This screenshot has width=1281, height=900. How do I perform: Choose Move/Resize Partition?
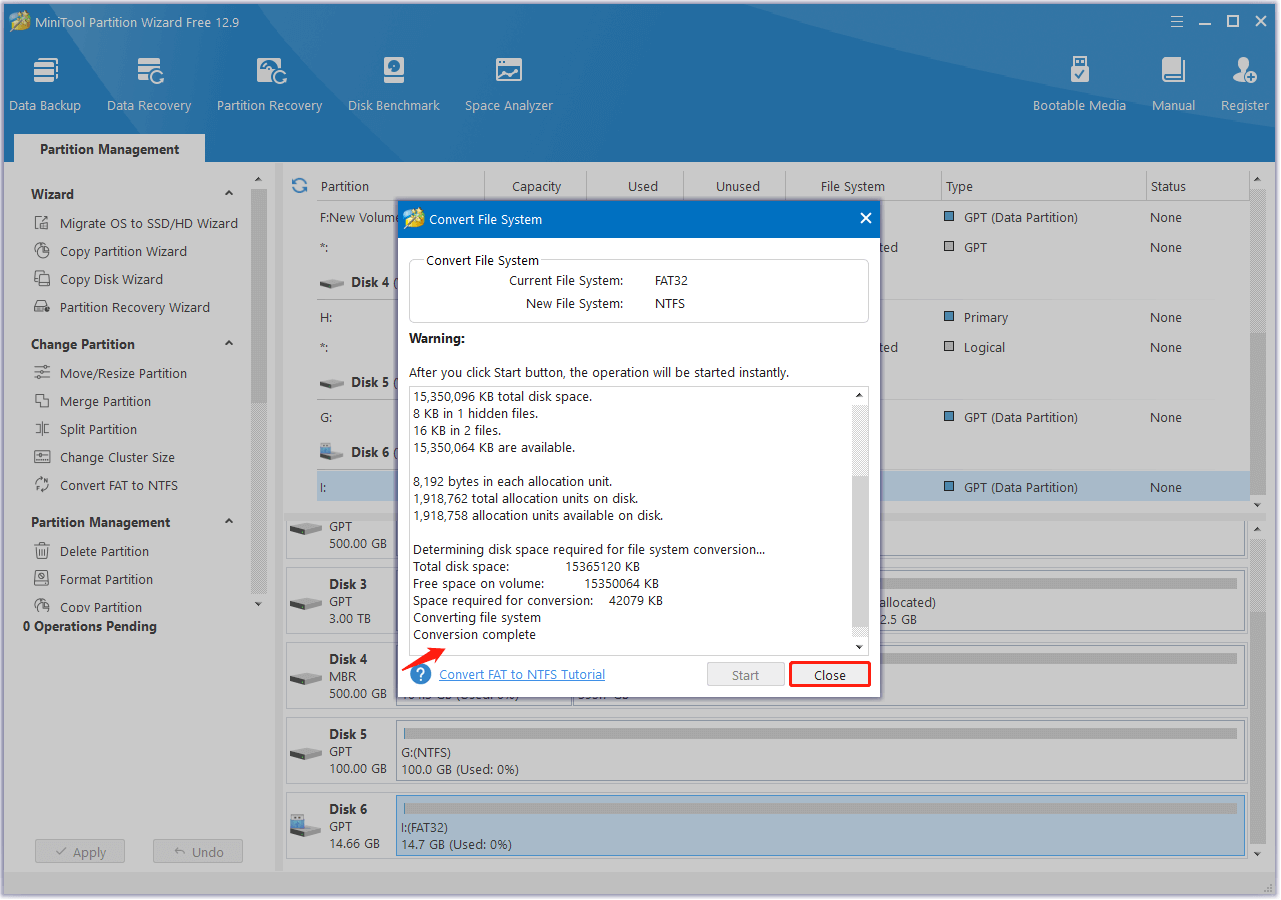123,373
